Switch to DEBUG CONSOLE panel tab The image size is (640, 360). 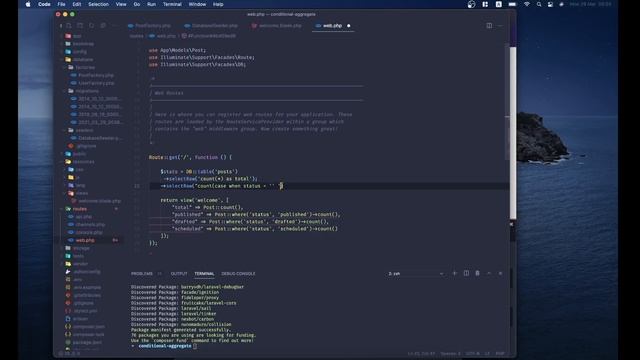238,274
